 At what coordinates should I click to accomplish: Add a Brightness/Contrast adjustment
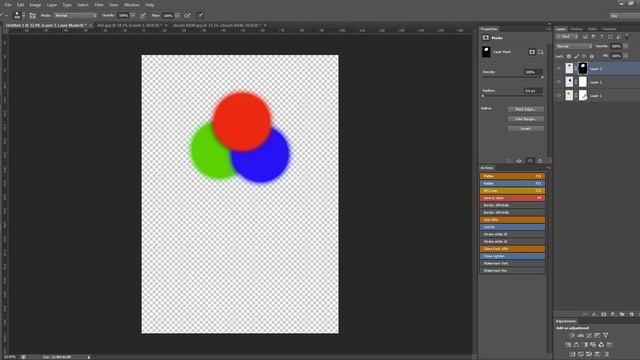pyautogui.click(x=572, y=335)
